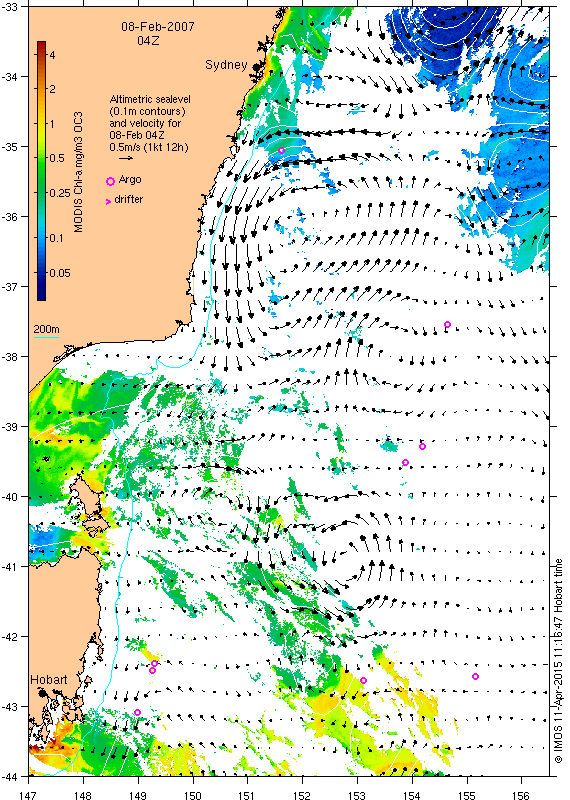Click the 'drifter' legend label
This screenshot has width=570, height=800.
coord(129,199)
